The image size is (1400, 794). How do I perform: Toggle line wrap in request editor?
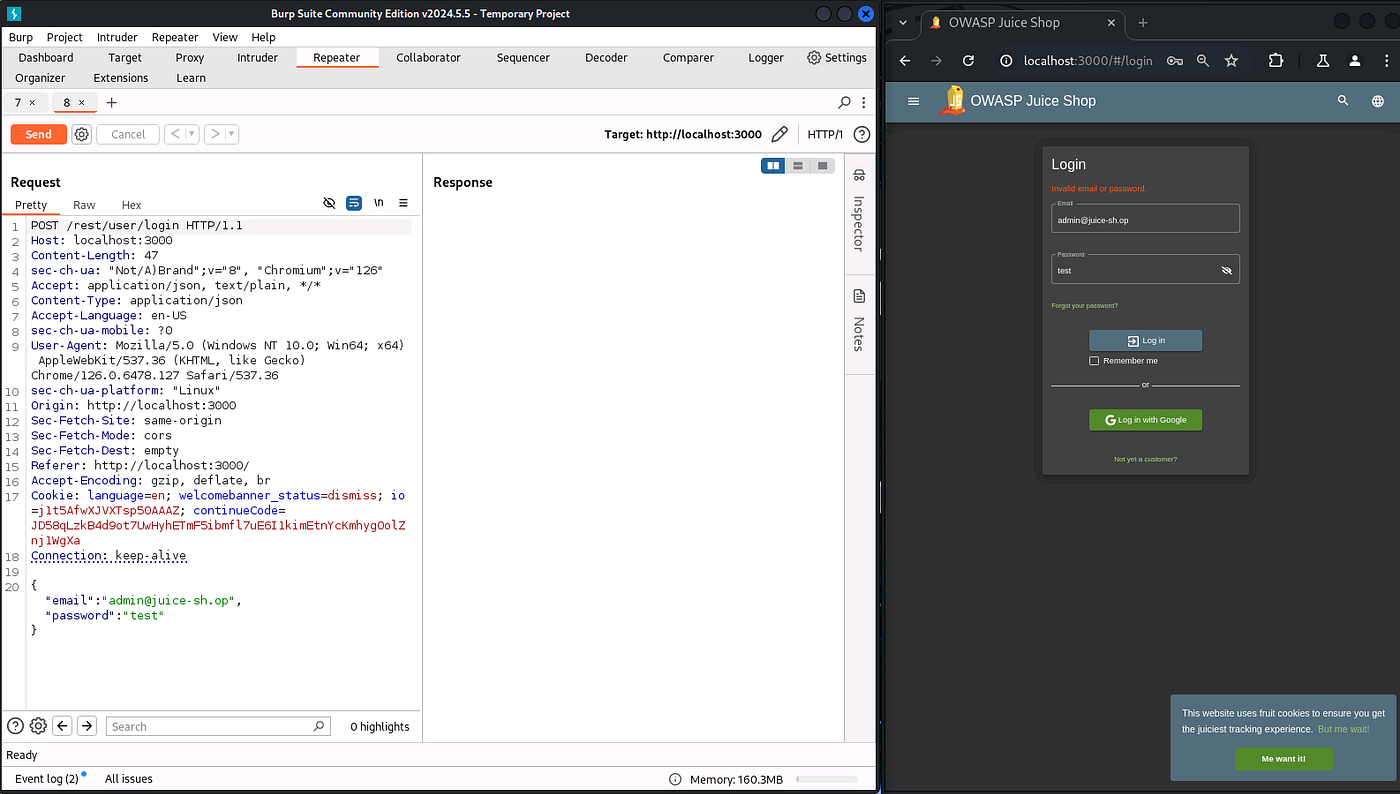point(354,203)
